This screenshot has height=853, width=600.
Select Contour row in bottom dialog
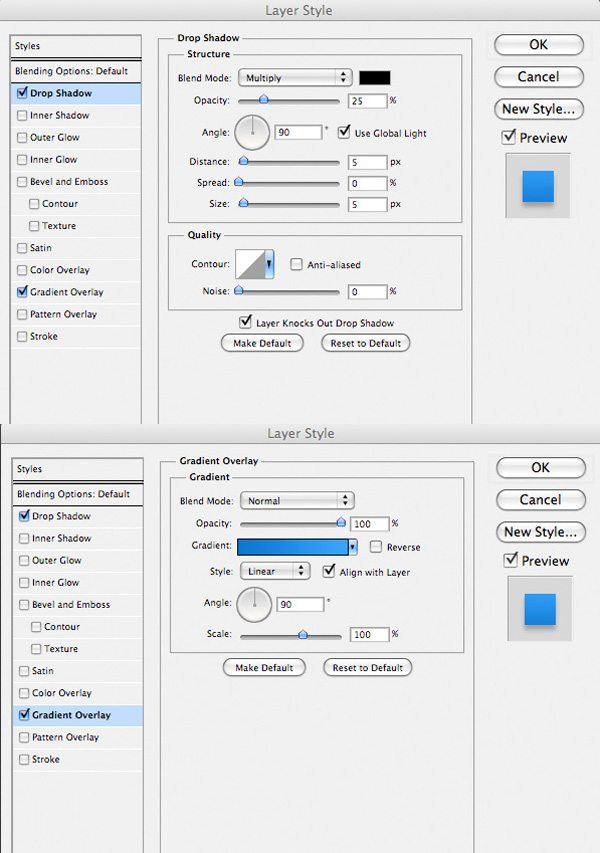tap(78, 627)
